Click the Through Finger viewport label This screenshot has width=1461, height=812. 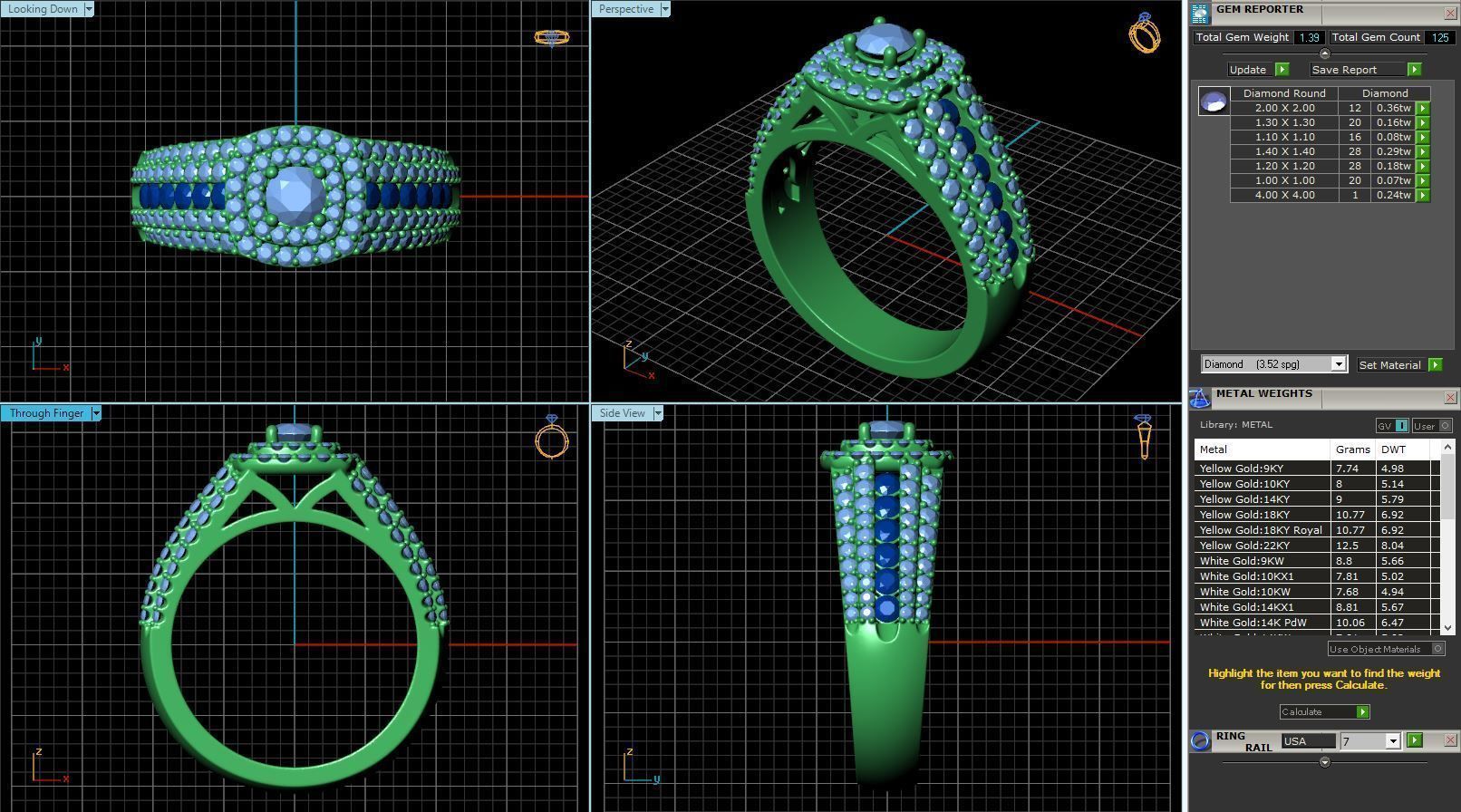tap(46, 413)
